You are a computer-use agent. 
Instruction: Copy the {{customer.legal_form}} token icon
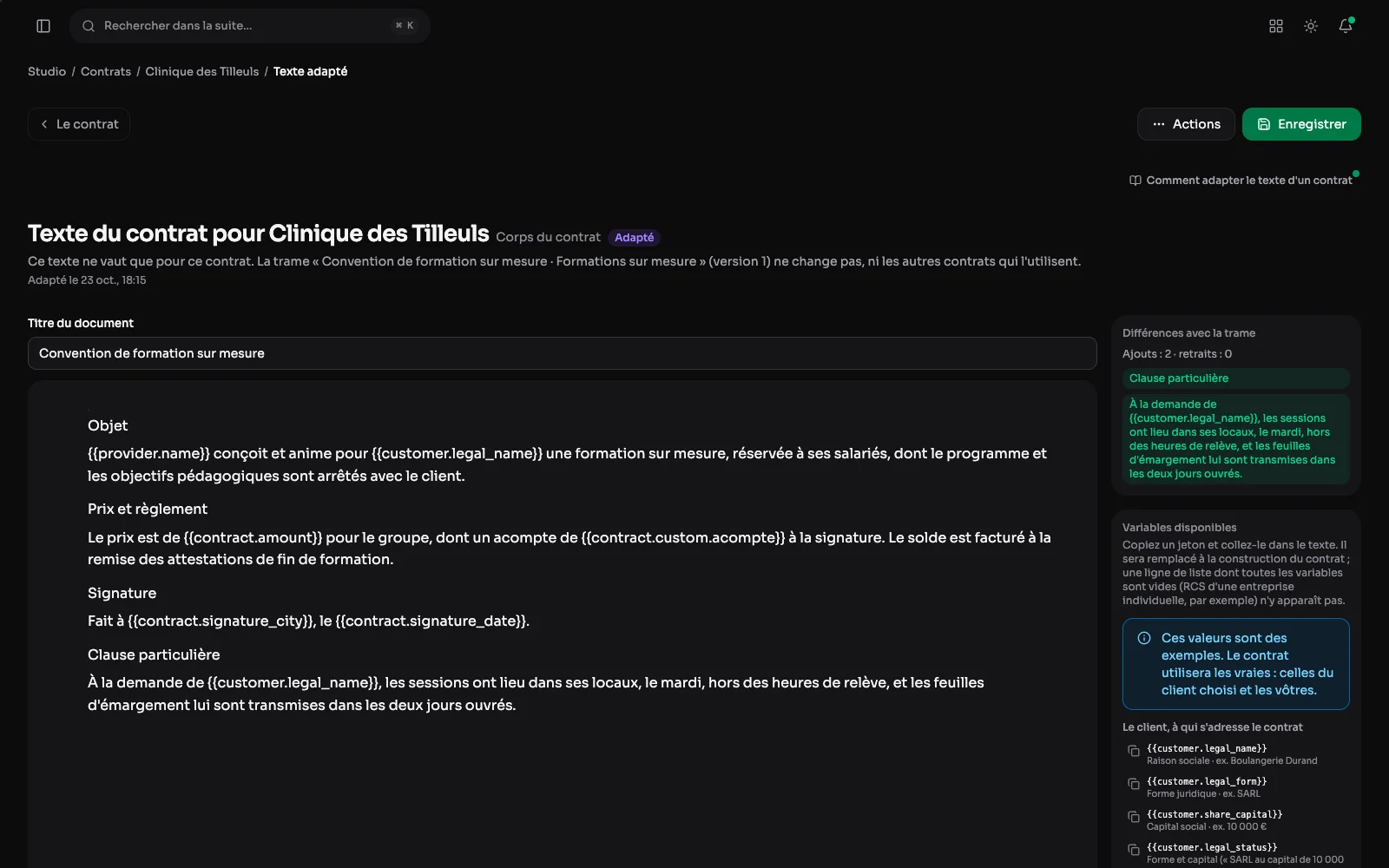1134,784
